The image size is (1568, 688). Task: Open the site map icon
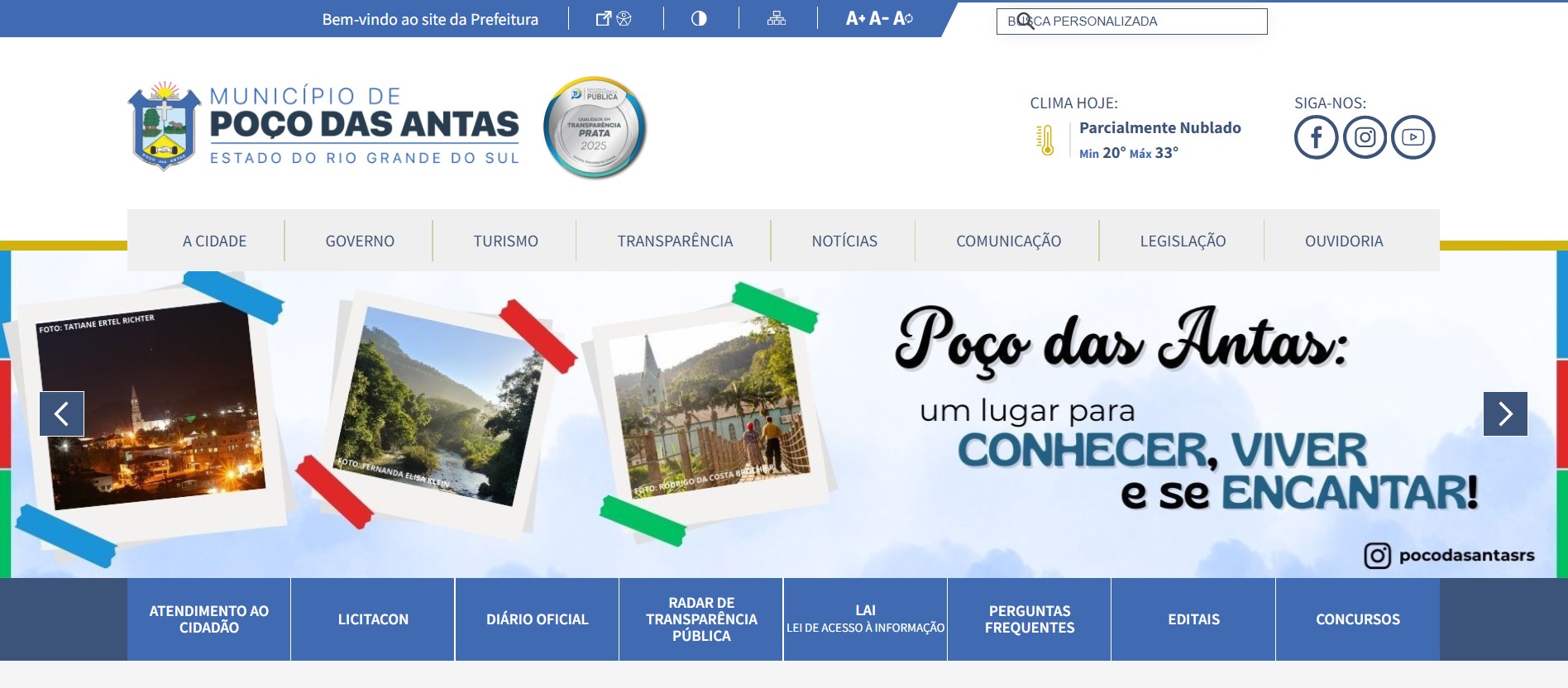click(776, 18)
